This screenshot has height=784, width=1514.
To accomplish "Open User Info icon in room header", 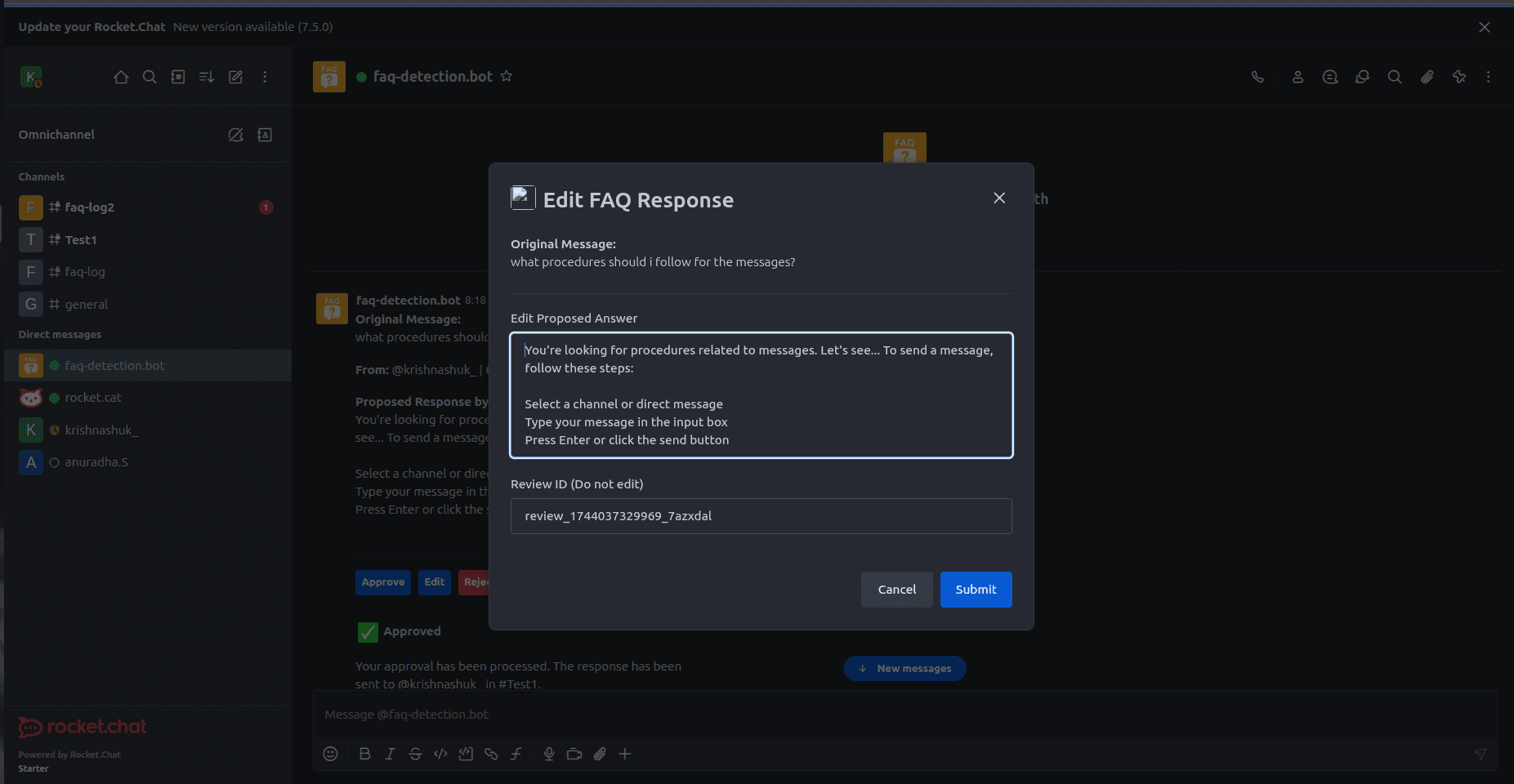I will click(x=1297, y=77).
